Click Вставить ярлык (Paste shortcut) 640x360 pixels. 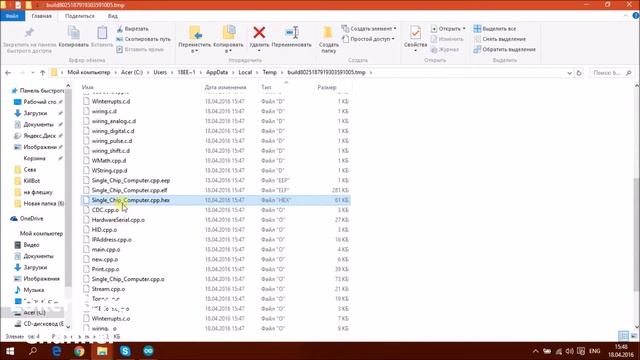pyautogui.click(x=140, y=49)
